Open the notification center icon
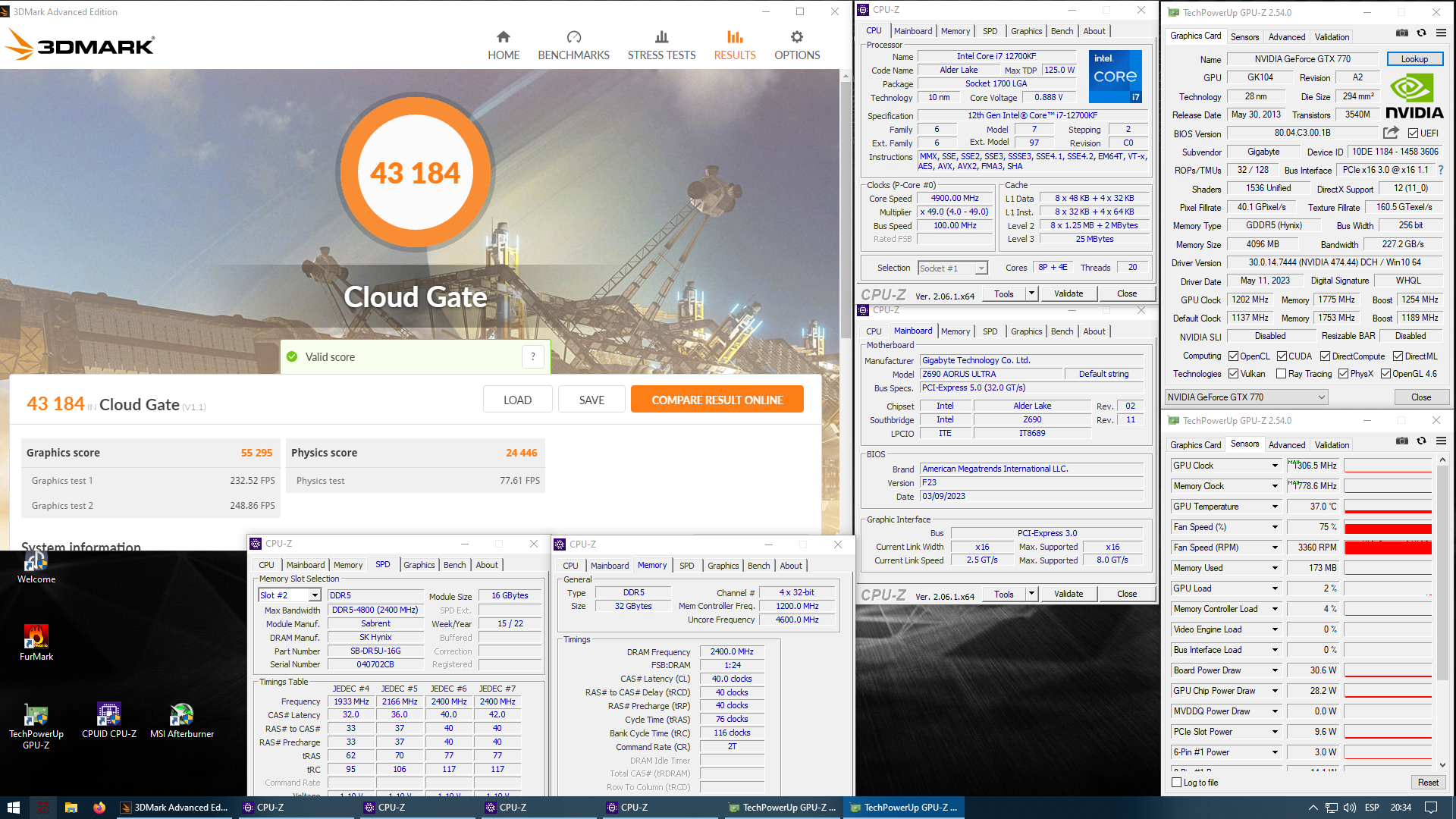1456x819 pixels. pos(1431,808)
